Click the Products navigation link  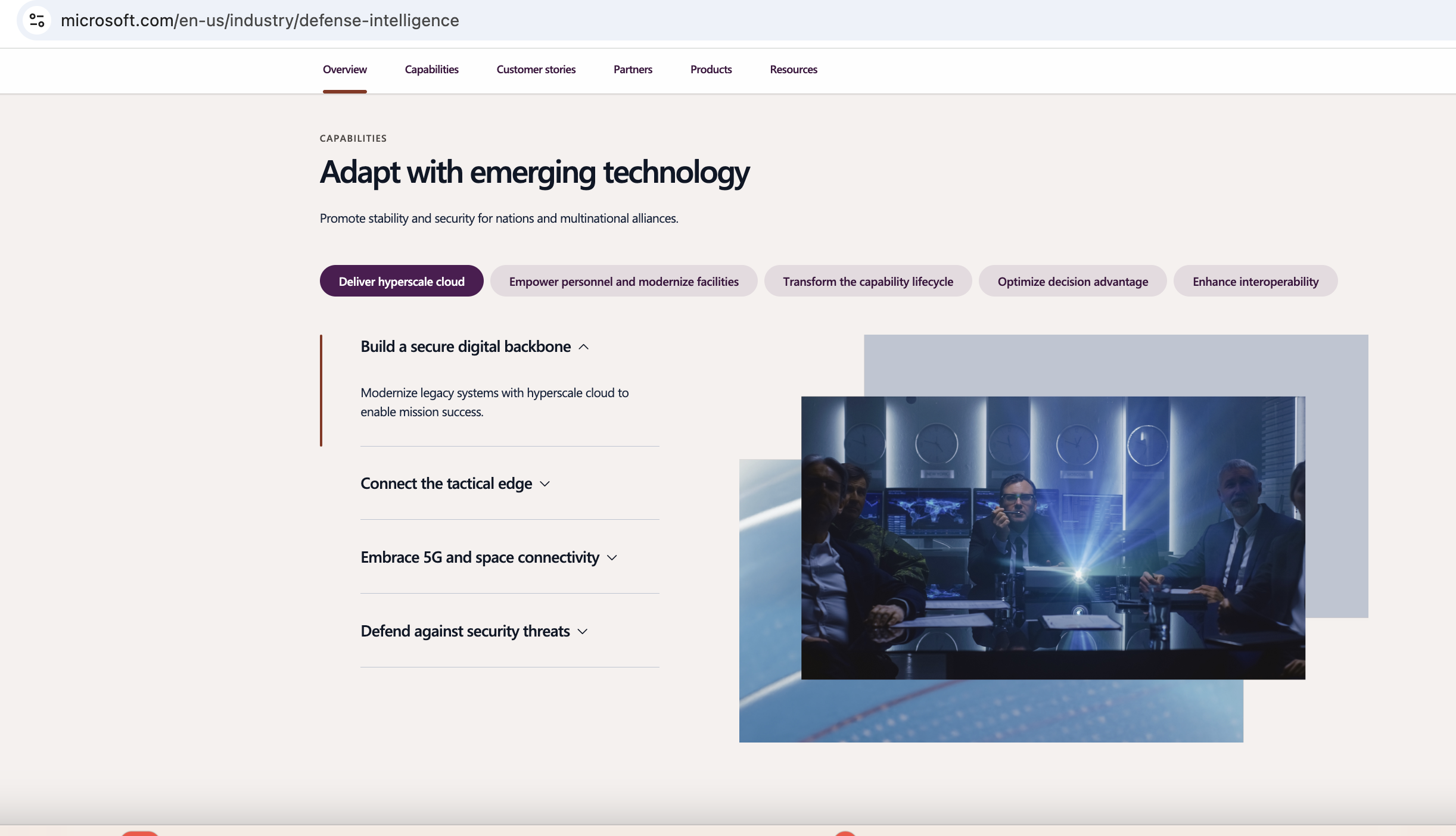pos(711,69)
